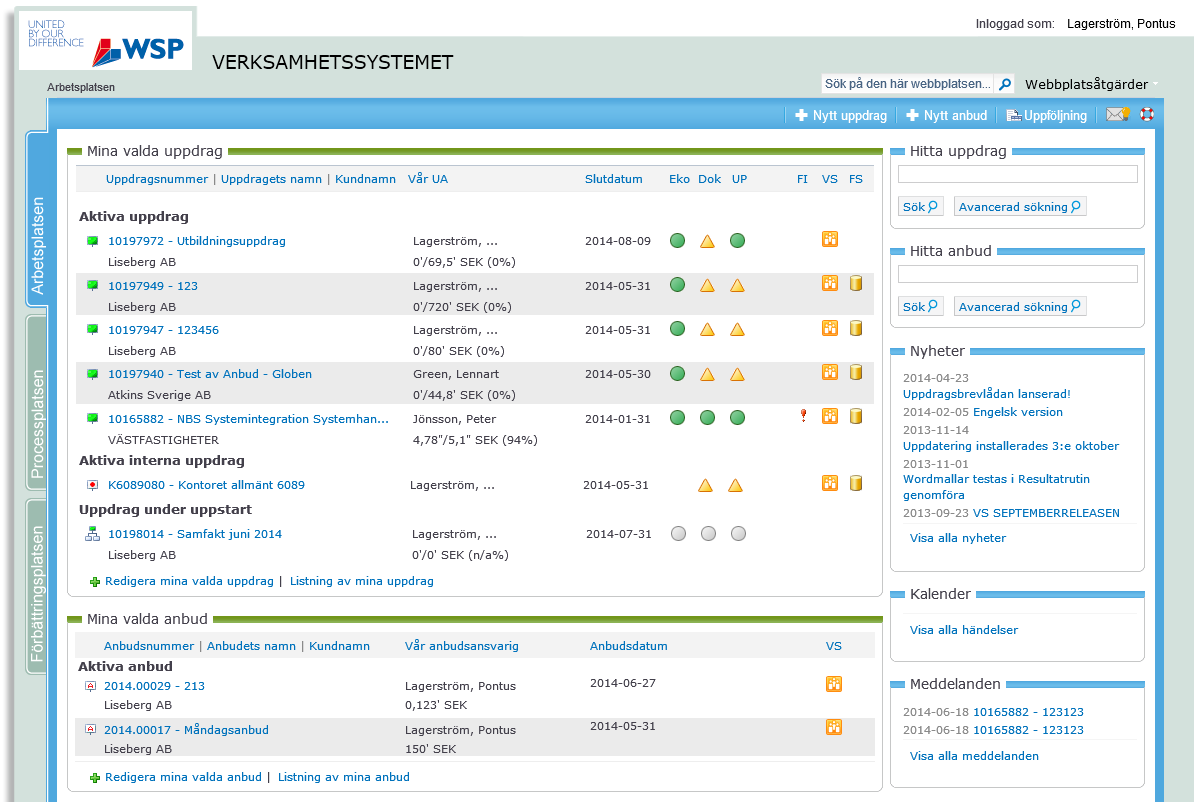Sort by Slutdatum column header
The width and height of the screenshot is (1202, 802).
(614, 179)
